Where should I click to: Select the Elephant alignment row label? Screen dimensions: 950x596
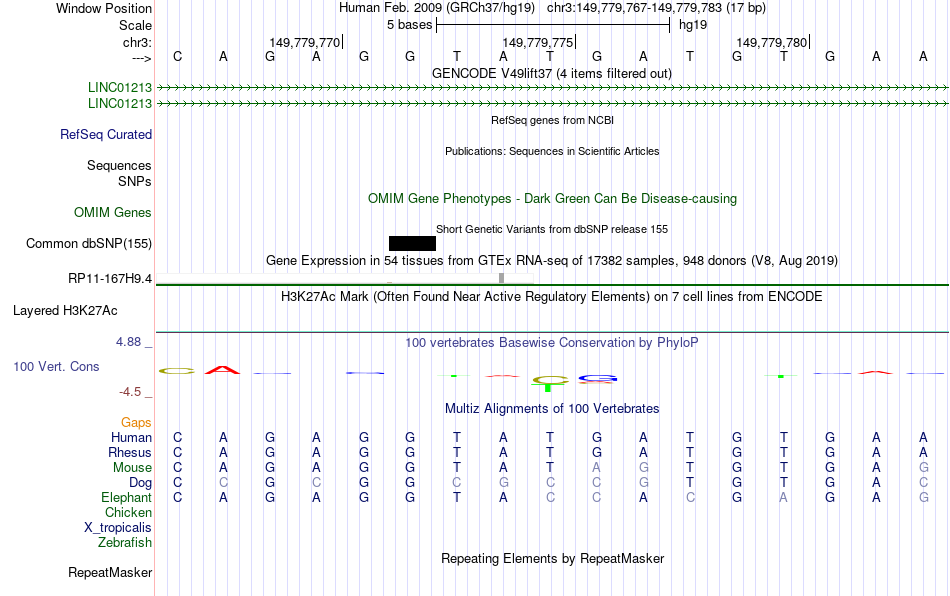click(x=126, y=497)
